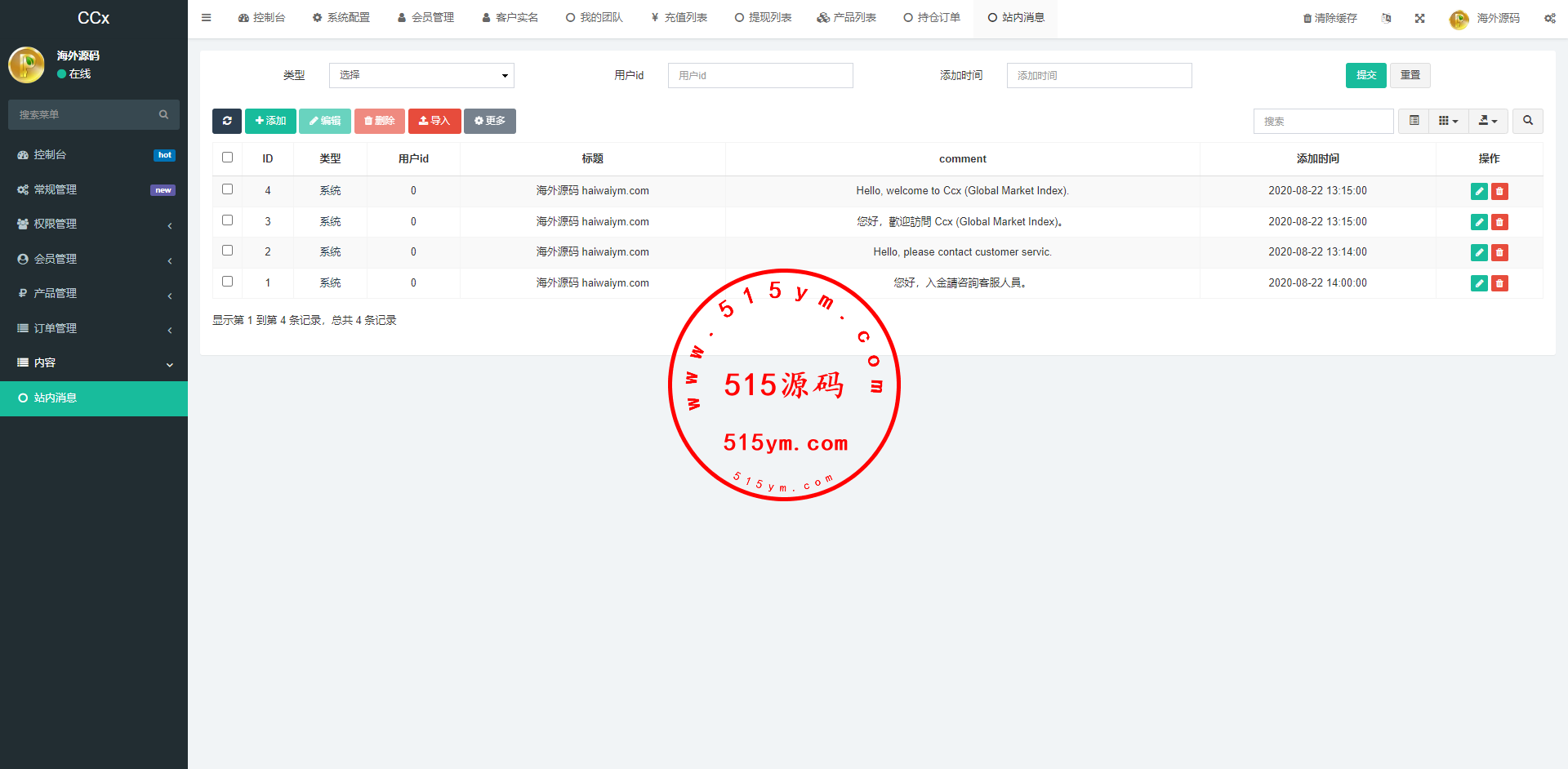Select checkbox for row ID 2
Viewport: 1568px width, 769px height.
click(x=228, y=251)
